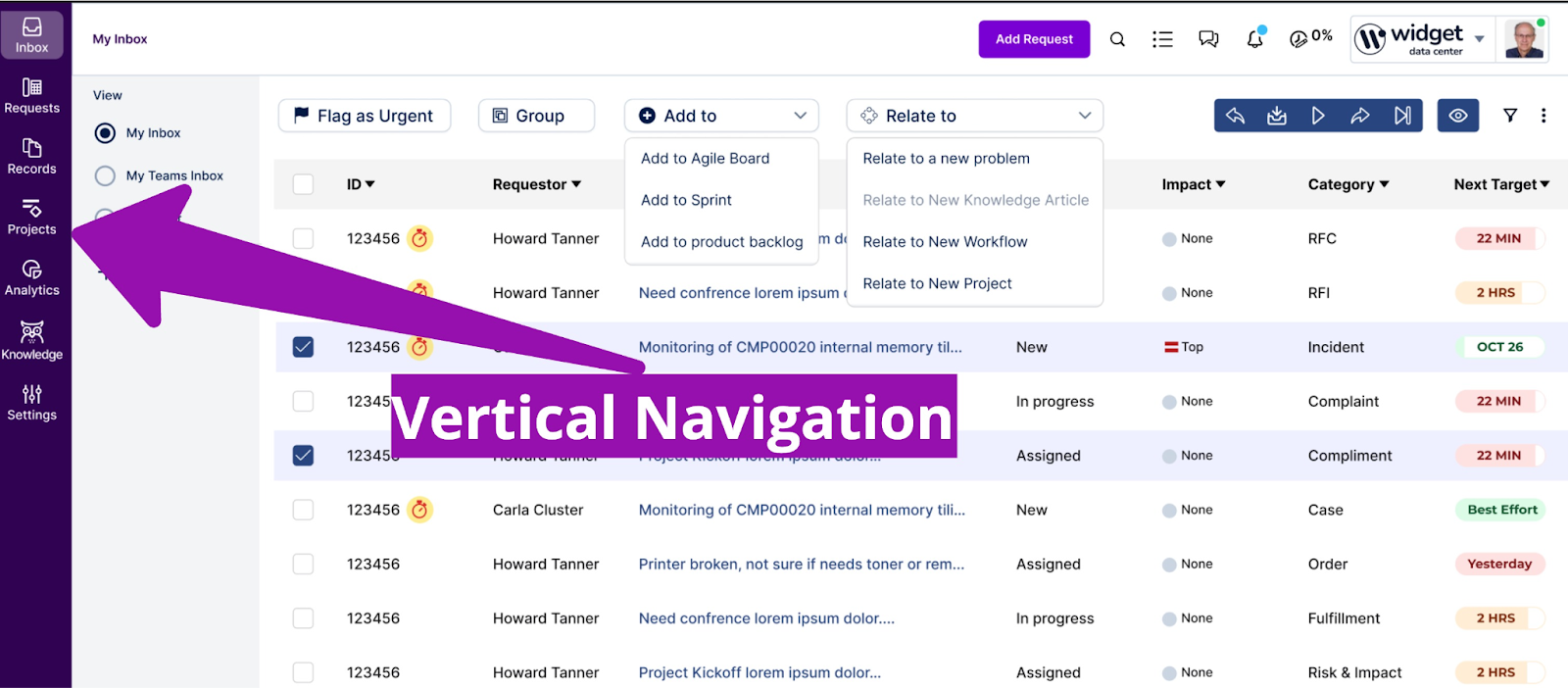Choose Relate to a new problem

947,159
